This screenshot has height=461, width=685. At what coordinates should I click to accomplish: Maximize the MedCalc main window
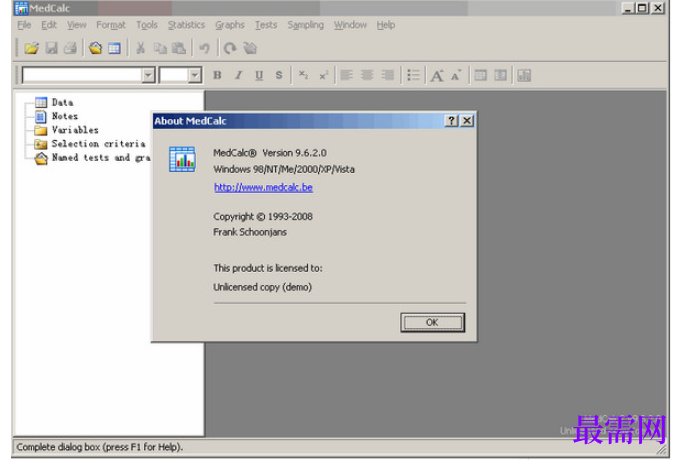tap(642, 8)
